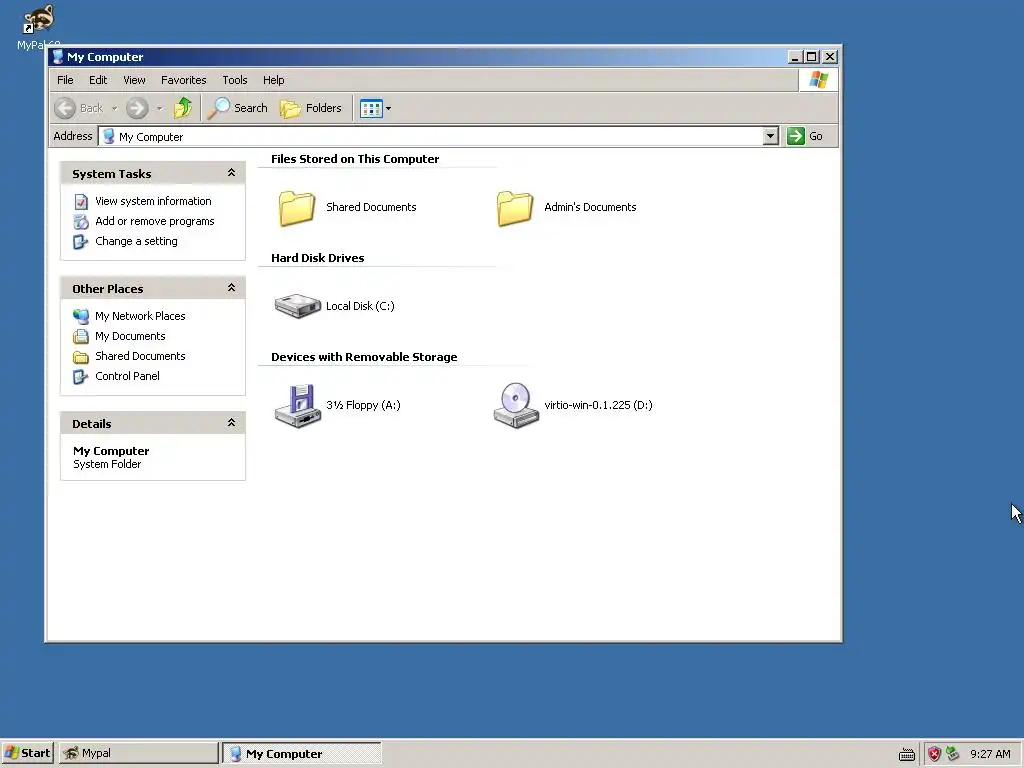The height and width of the screenshot is (768, 1024).
Task: Select the Admin's Documents folder icon
Action: [x=515, y=208]
